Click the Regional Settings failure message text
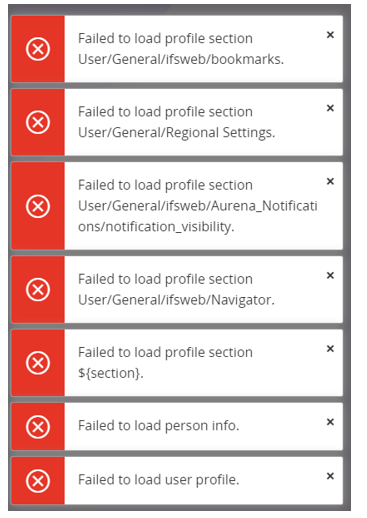 click(x=177, y=122)
